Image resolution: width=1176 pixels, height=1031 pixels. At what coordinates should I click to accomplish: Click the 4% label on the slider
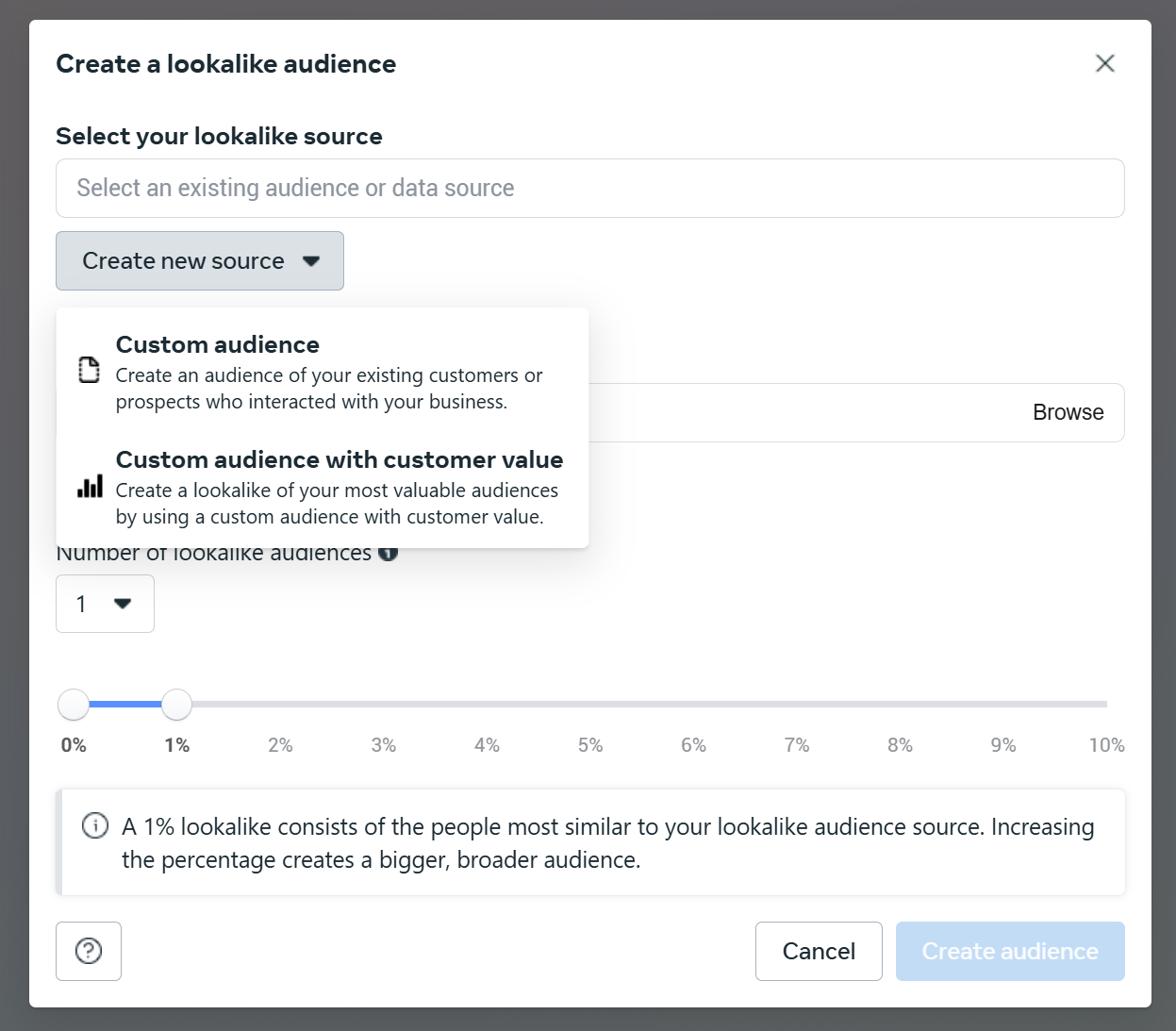pyautogui.click(x=487, y=745)
